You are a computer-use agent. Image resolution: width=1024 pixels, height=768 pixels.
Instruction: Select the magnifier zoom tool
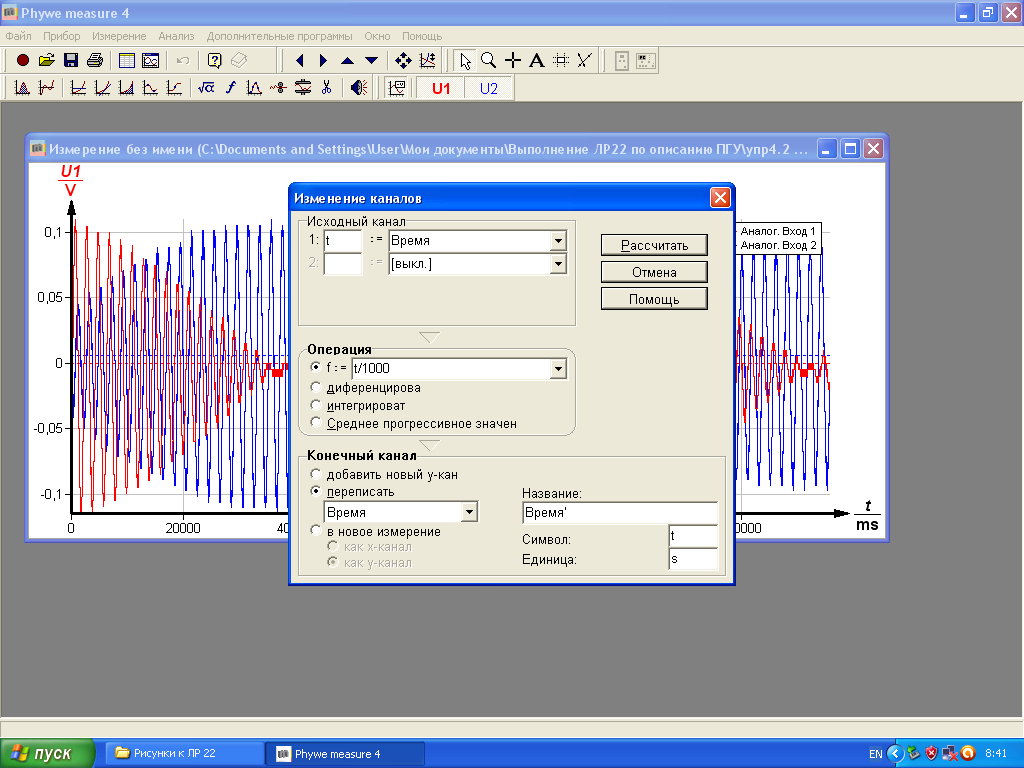[488, 61]
